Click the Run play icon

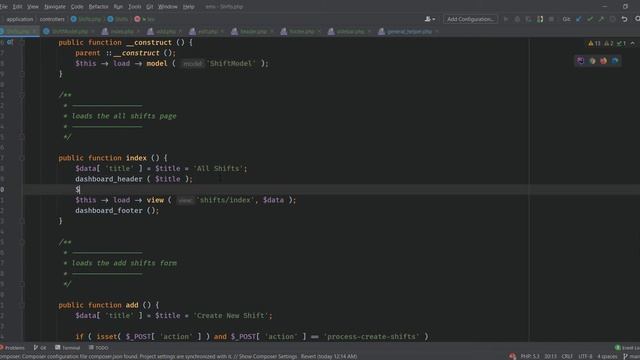point(506,19)
